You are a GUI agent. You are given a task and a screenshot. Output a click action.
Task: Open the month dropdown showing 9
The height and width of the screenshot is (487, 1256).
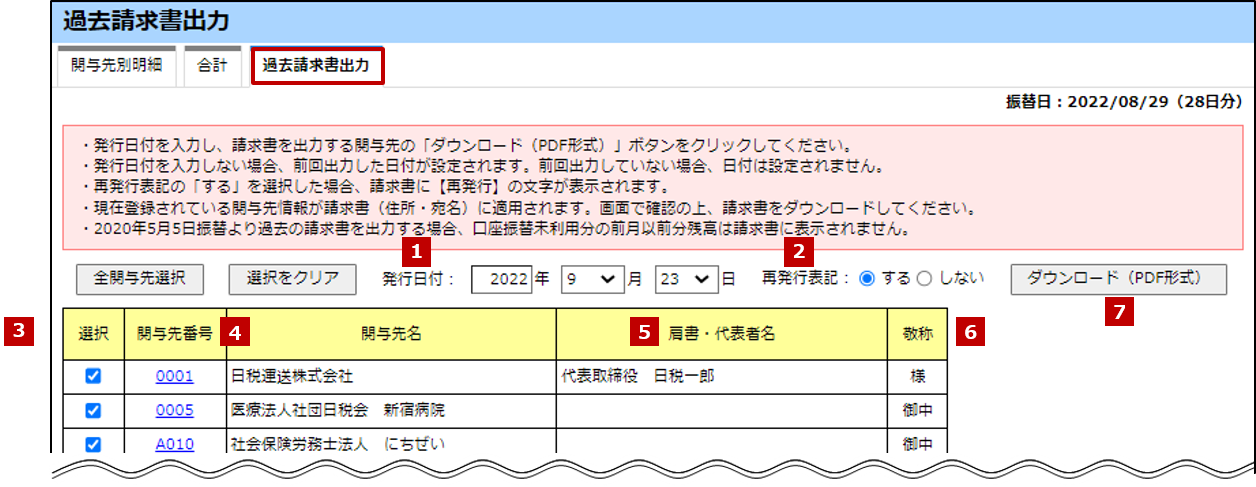coord(591,279)
